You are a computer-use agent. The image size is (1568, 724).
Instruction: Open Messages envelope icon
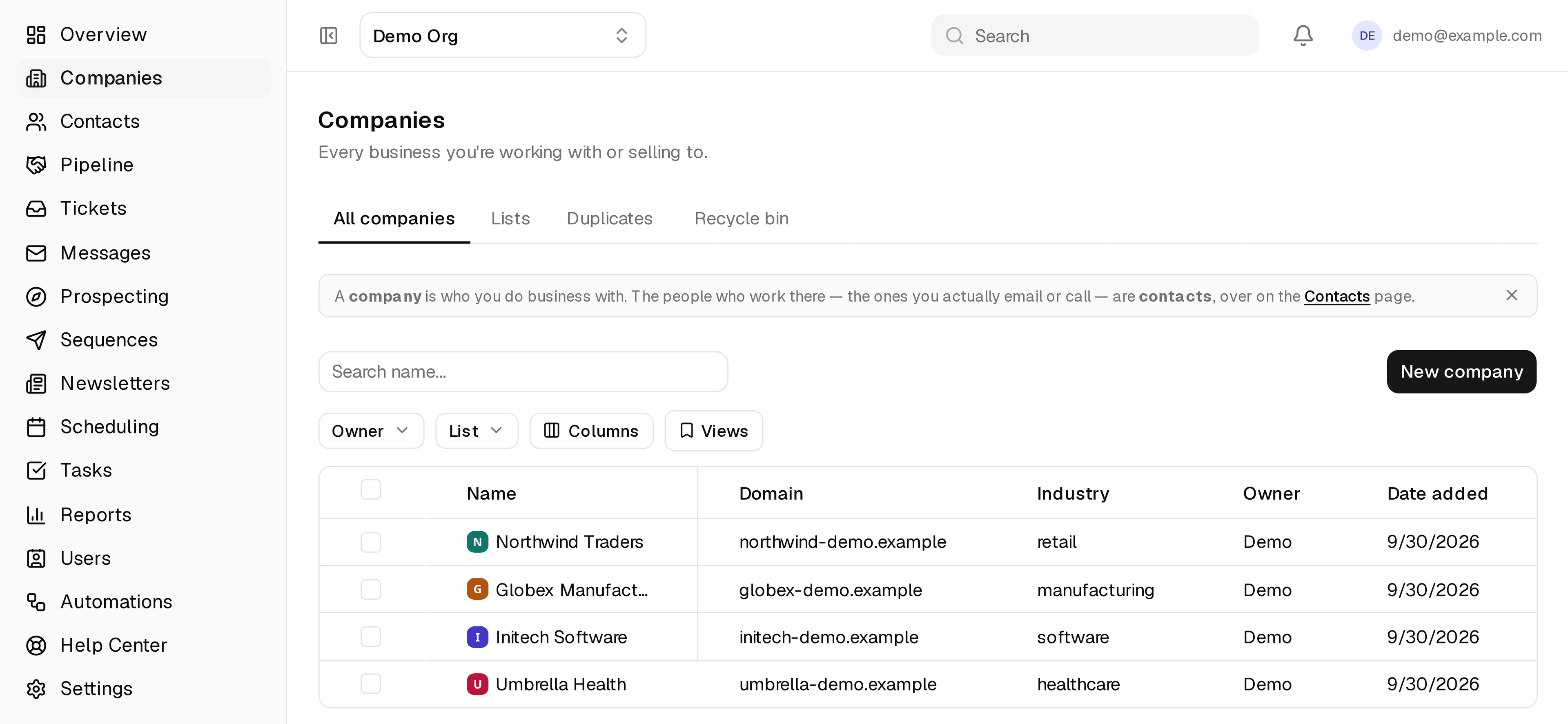[36, 253]
